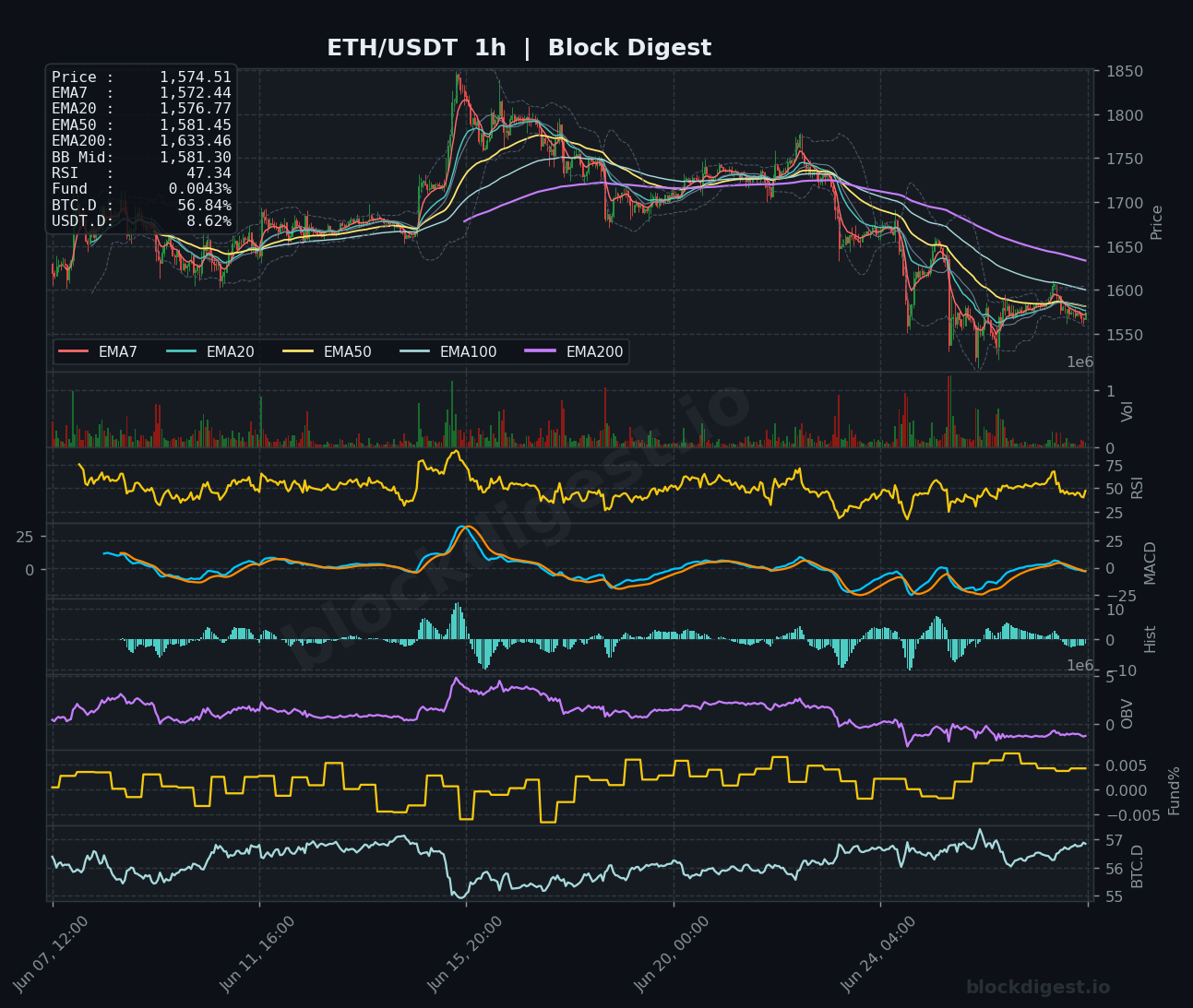Click the blockdigest.io footer text

pos(1038,988)
